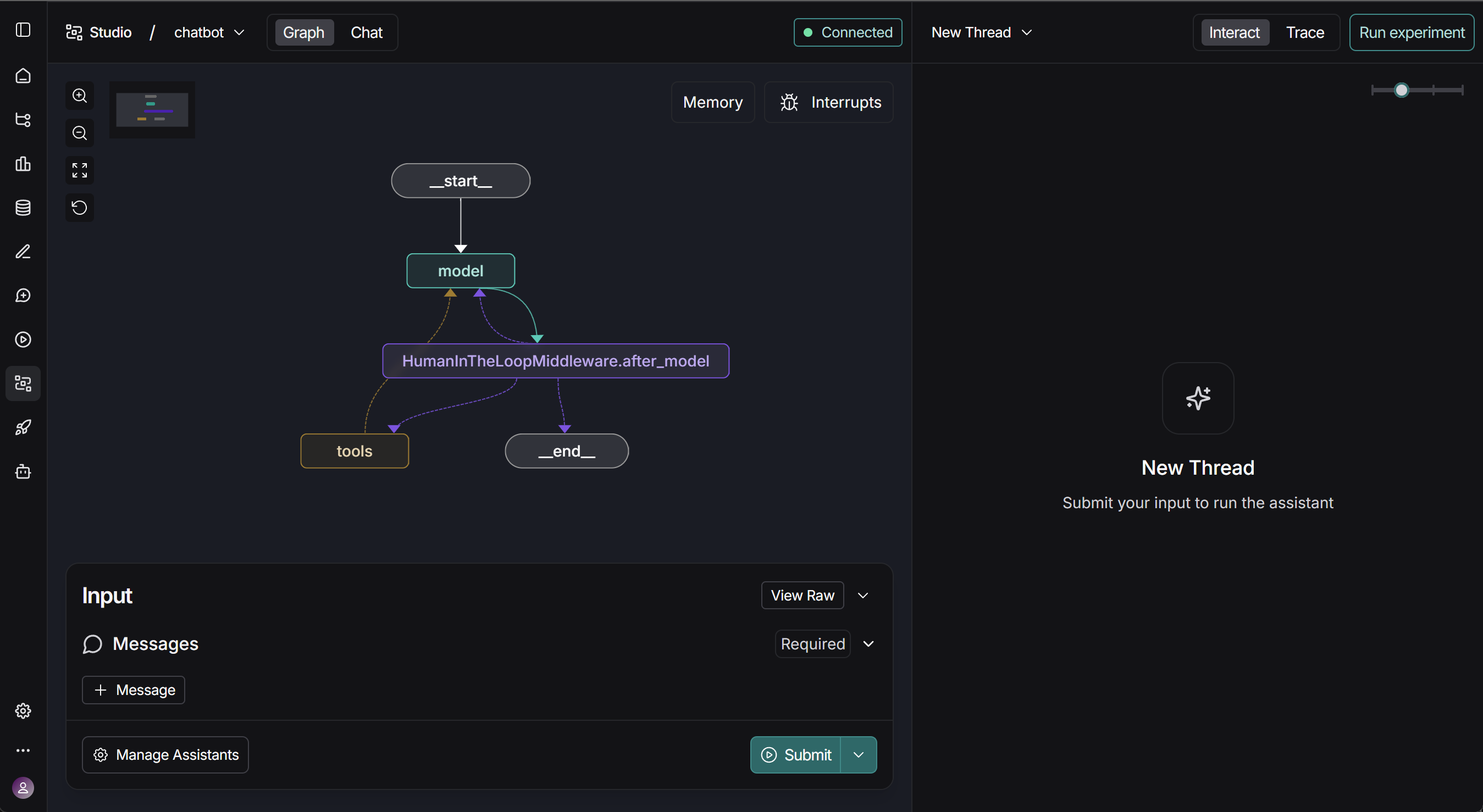Switch to Trace mode
The width and height of the screenshot is (1483, 812).
click(x=1305, y=33)
